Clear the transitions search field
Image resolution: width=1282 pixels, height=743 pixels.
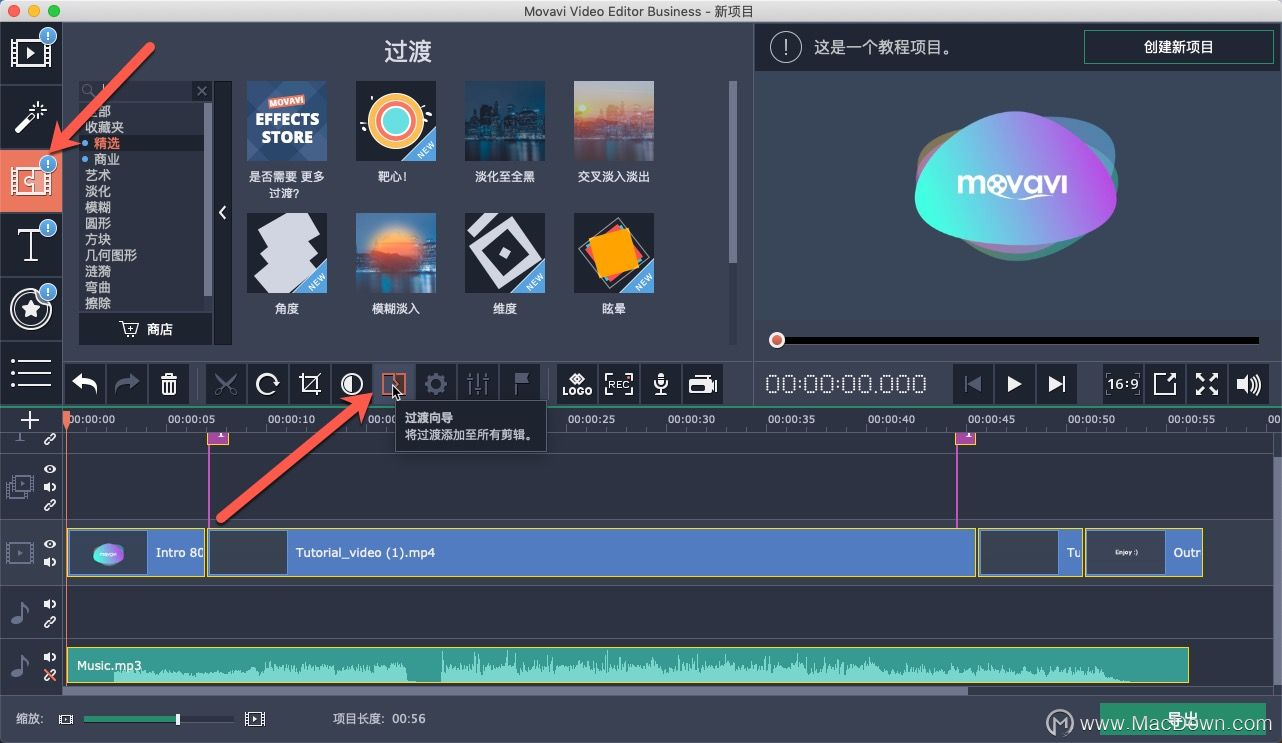(202, 91)
